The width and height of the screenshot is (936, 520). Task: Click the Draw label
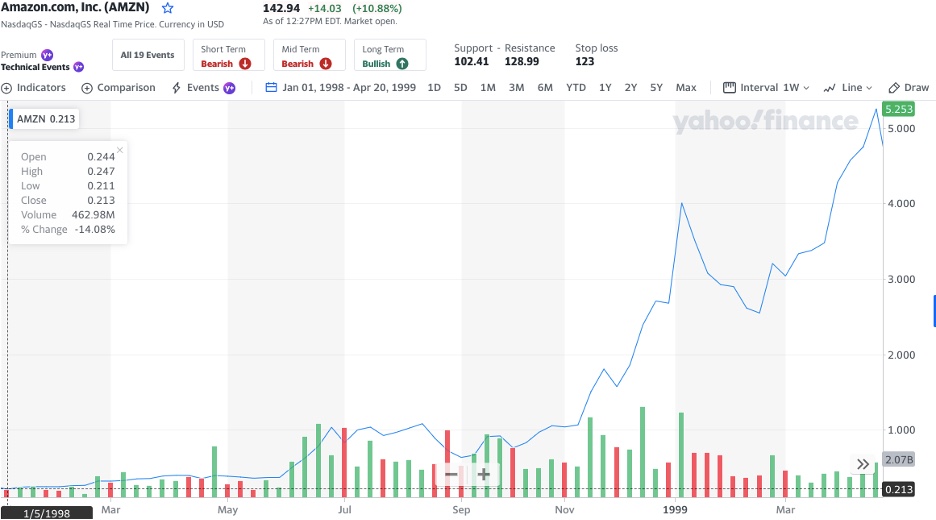point(916,88)
